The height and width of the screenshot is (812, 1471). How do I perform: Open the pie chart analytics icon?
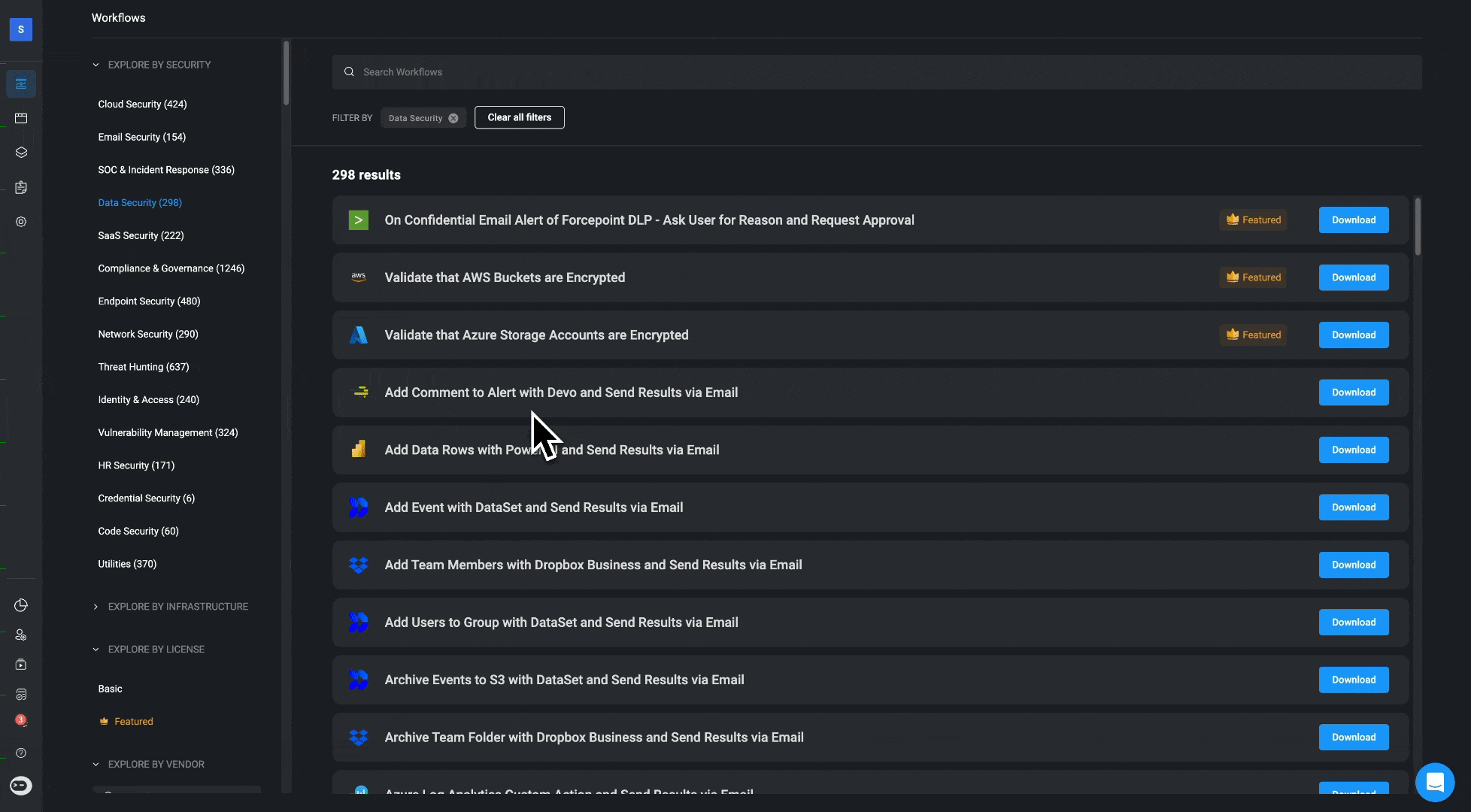(21, 605)
